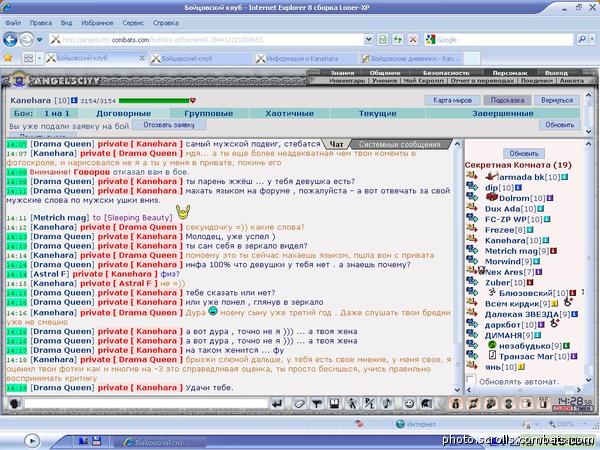Click player name Morwind[9] in the room list
Image resolution: width=600 pixels, height=450 pixels.
point(508,261)
